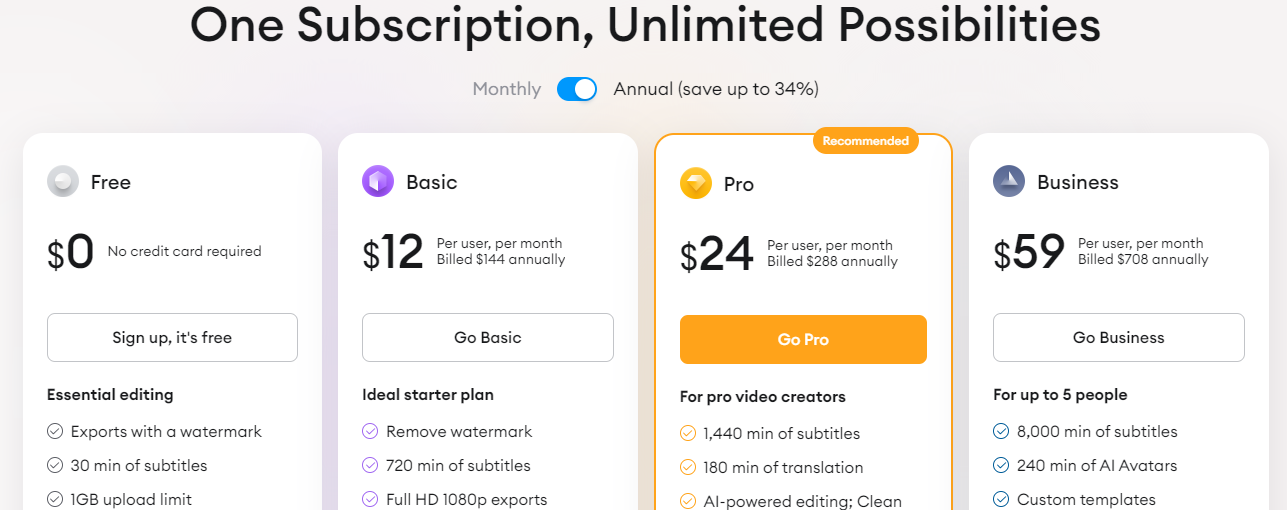The width and height of the screenshot is (1287, 510).
Task: Click the Full HD 1080p exports feature
Action: (467, 499)
